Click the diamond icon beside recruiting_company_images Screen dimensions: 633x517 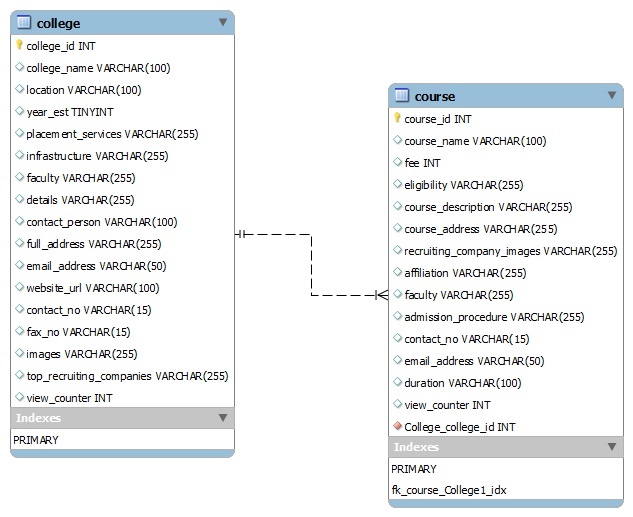click(x=398, y=250)
